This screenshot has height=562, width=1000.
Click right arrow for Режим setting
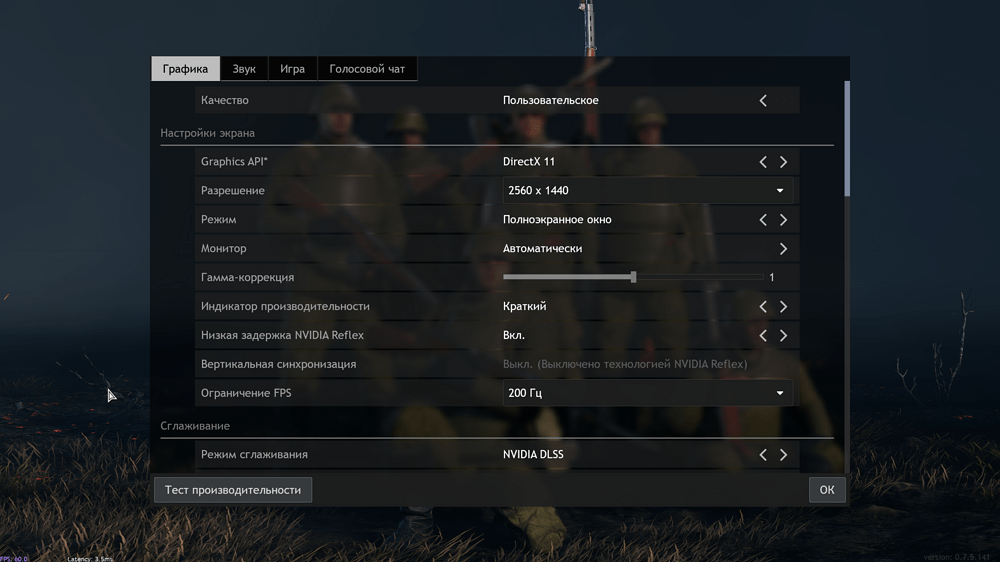[x=783, y=219]
